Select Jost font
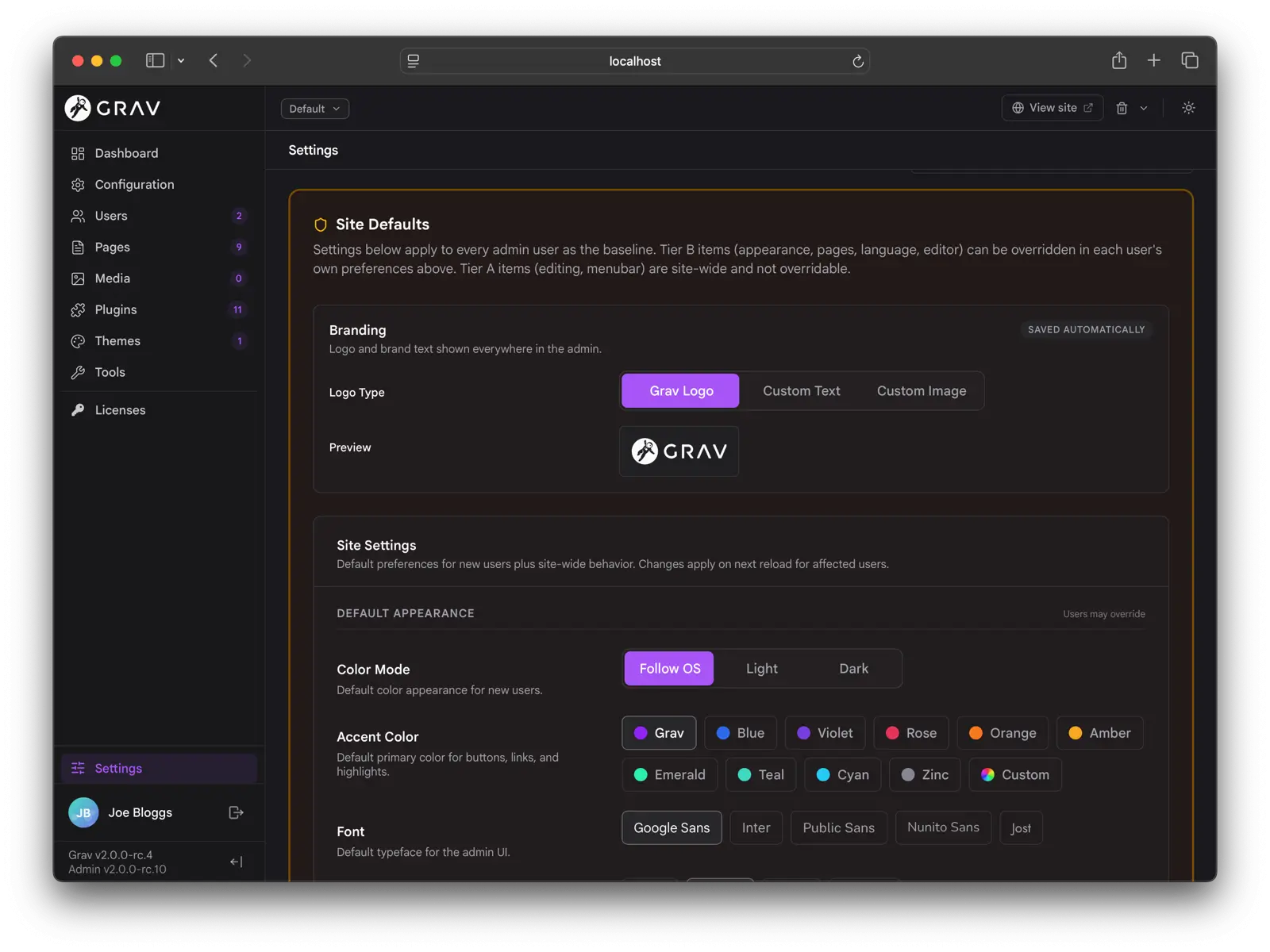This screenshot has width=1270, height=952. point(1021,827)
